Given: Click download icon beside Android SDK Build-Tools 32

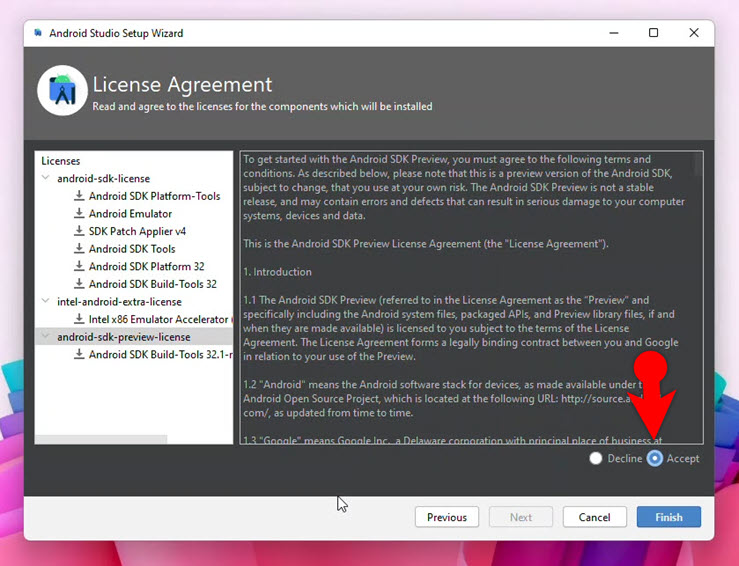Looking at the screenshot, I should [x=79, y=283].
